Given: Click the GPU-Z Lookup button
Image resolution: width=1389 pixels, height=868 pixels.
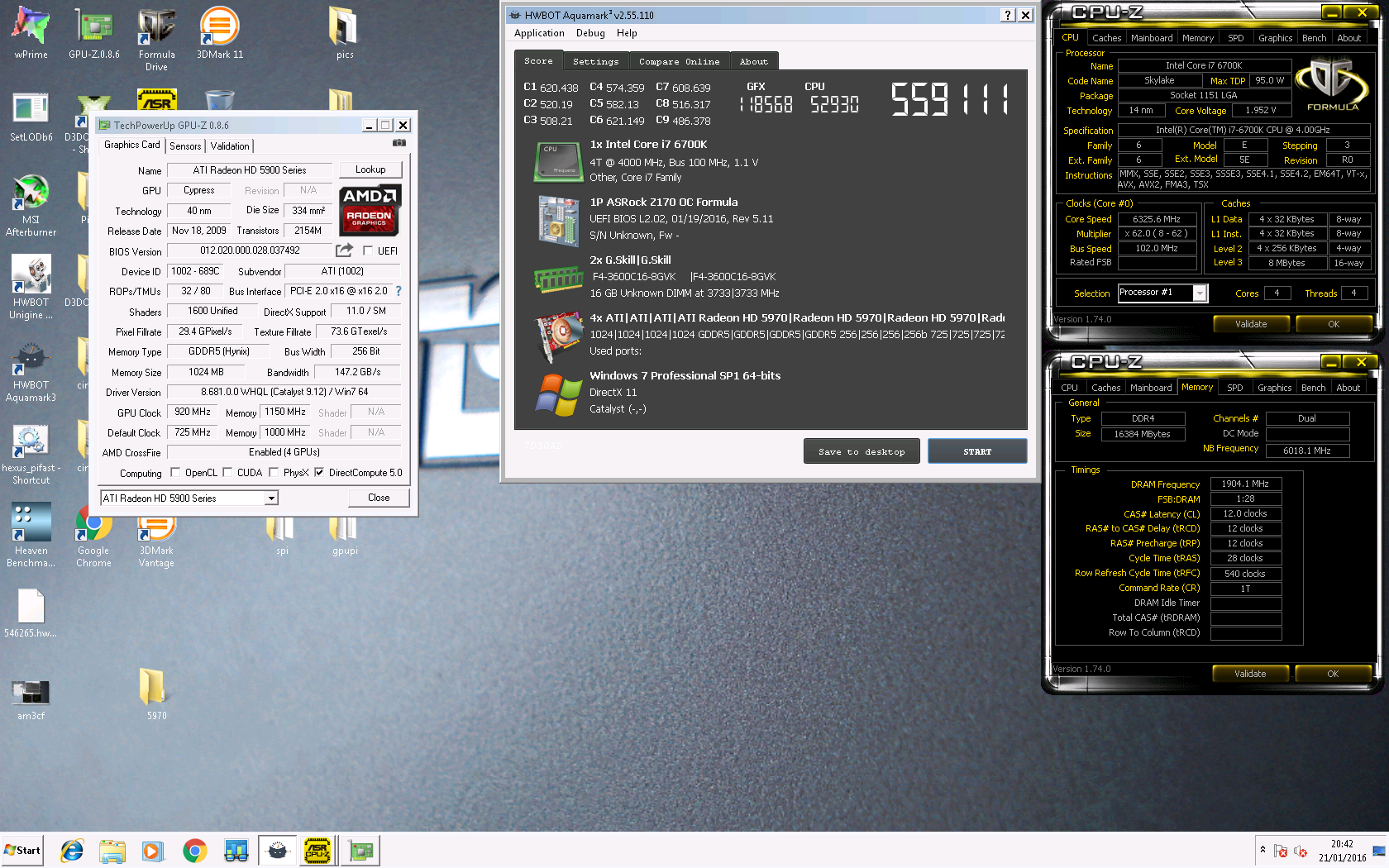Looking at the screenshot, I should pos(370,169).
